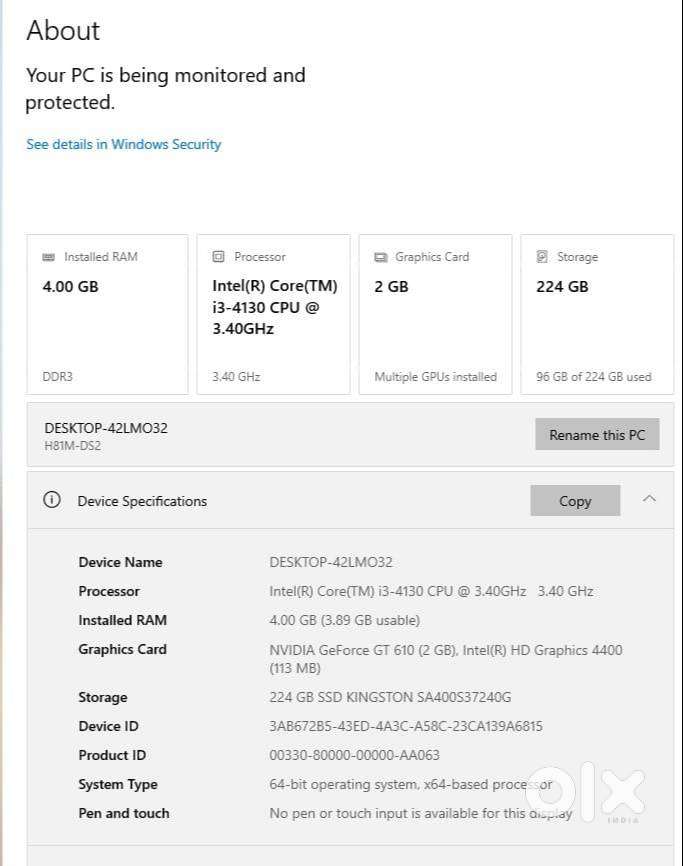
Task: Click the Device ID value text
Action: click(406, 726)
